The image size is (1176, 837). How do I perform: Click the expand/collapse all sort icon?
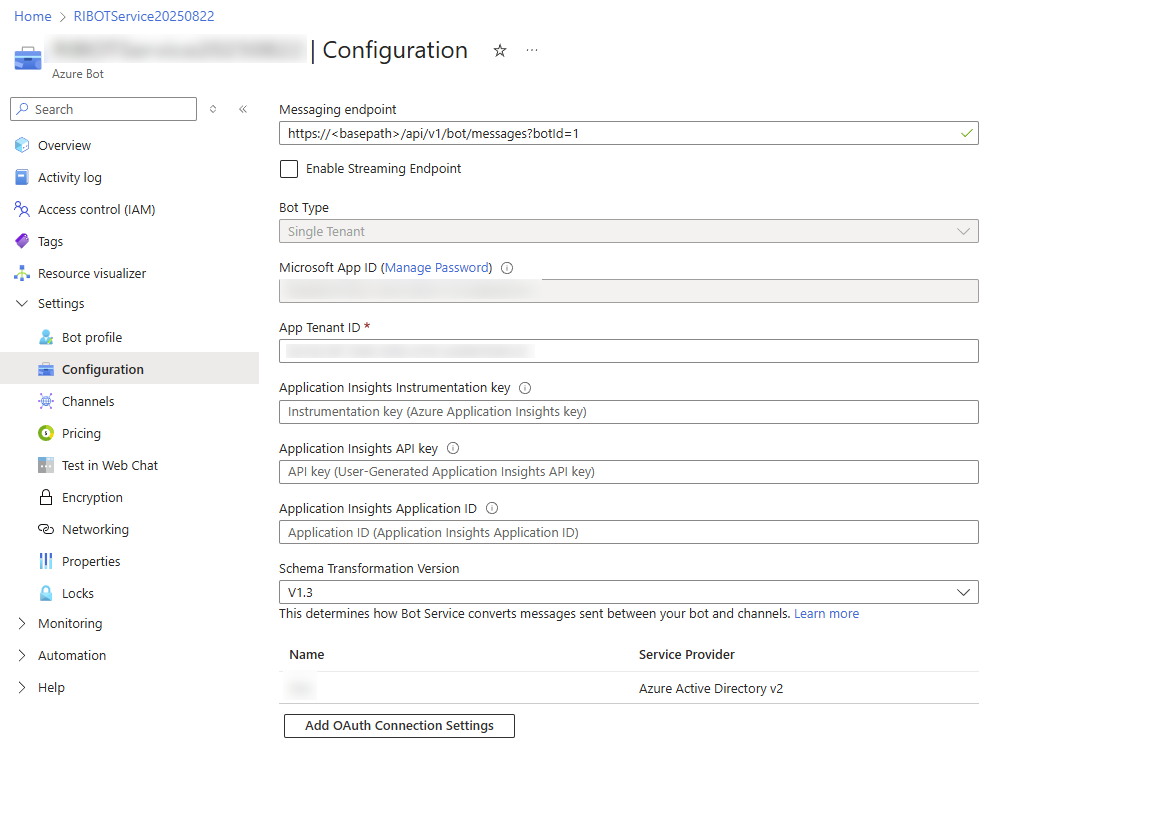tap(213, 110)
